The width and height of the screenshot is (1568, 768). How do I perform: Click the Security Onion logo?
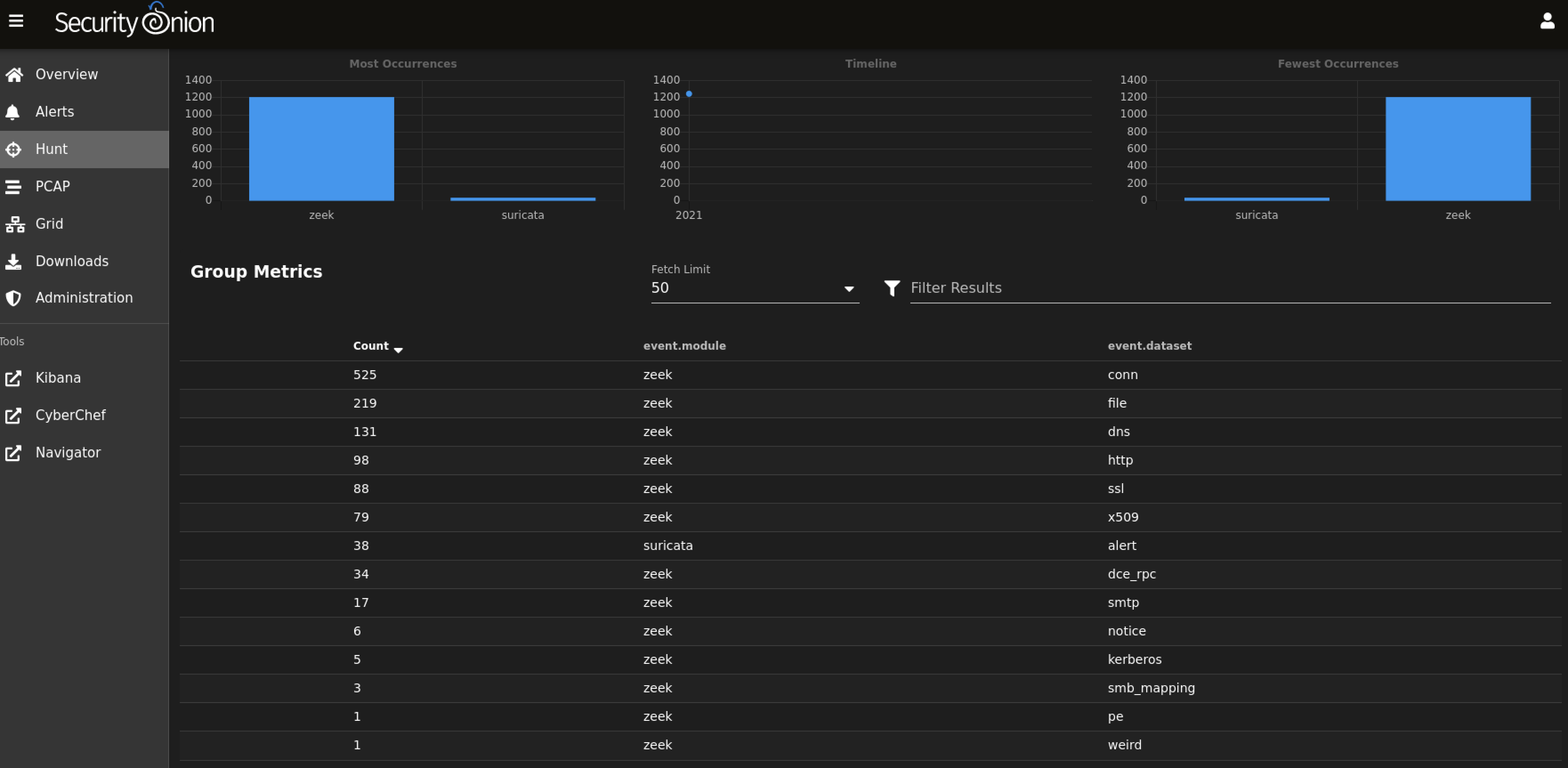point(134,20)
